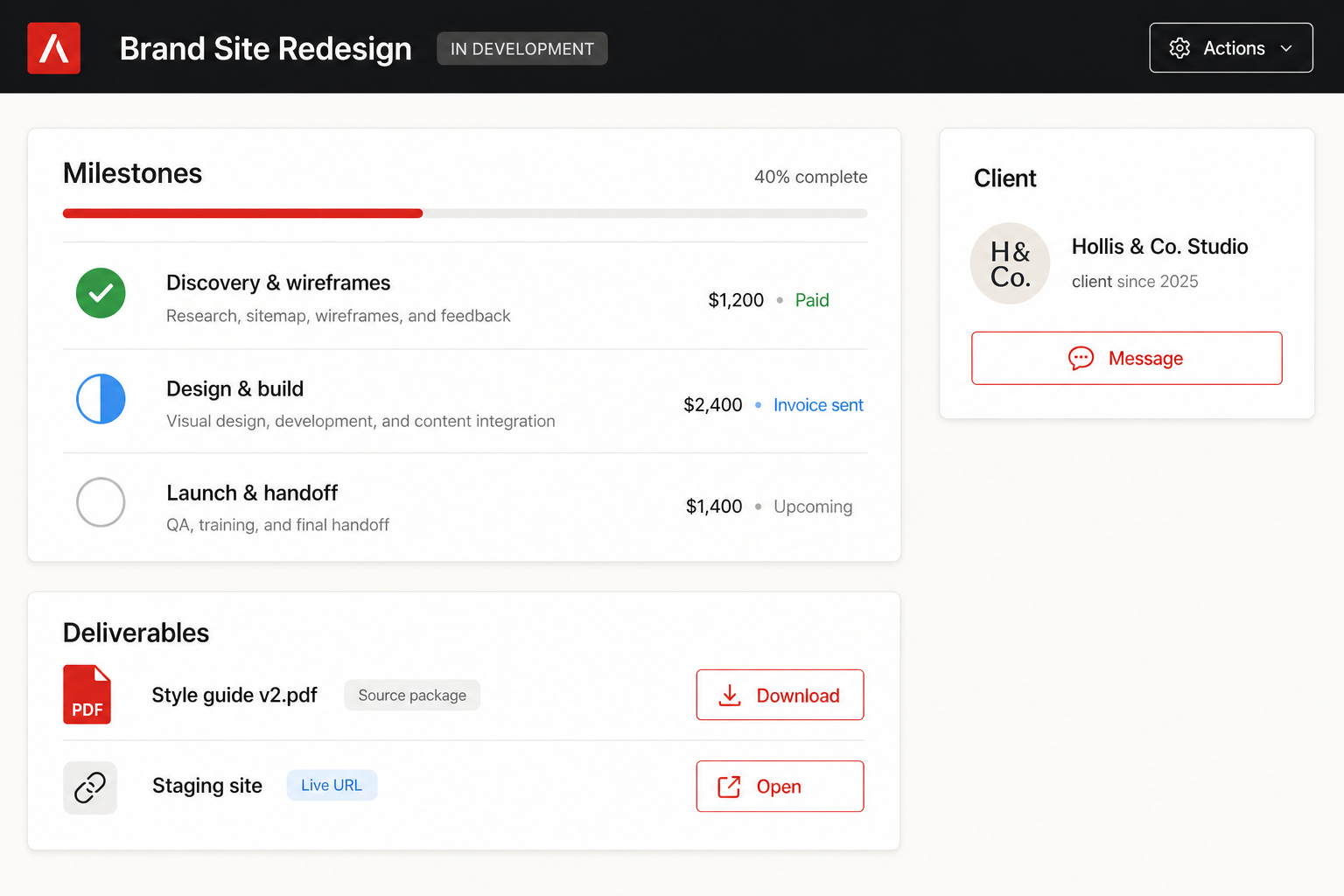Click the Visual design, development description text
The image size is (1344, 896).
[360, 422]
